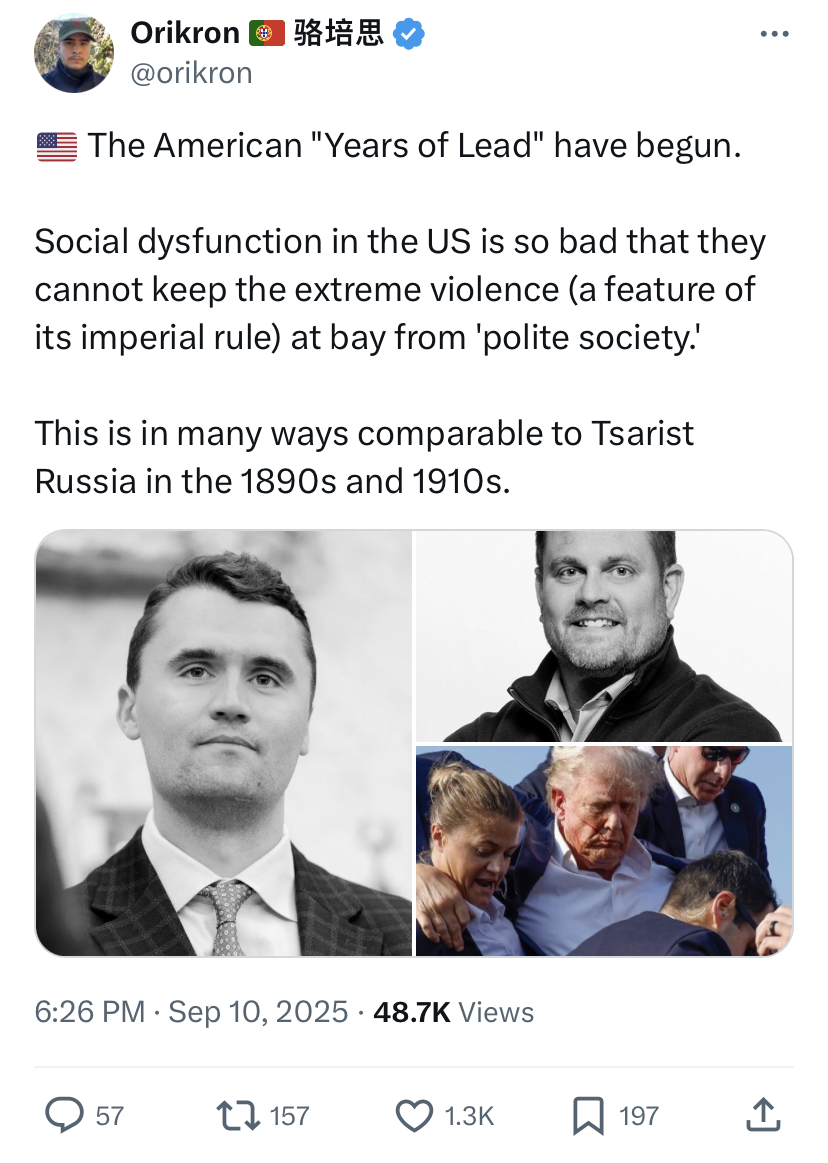Click the blue verified badge icon
Image resolution: width=828 pixels, height=1163 pixels.
click(x=408, y=34)
